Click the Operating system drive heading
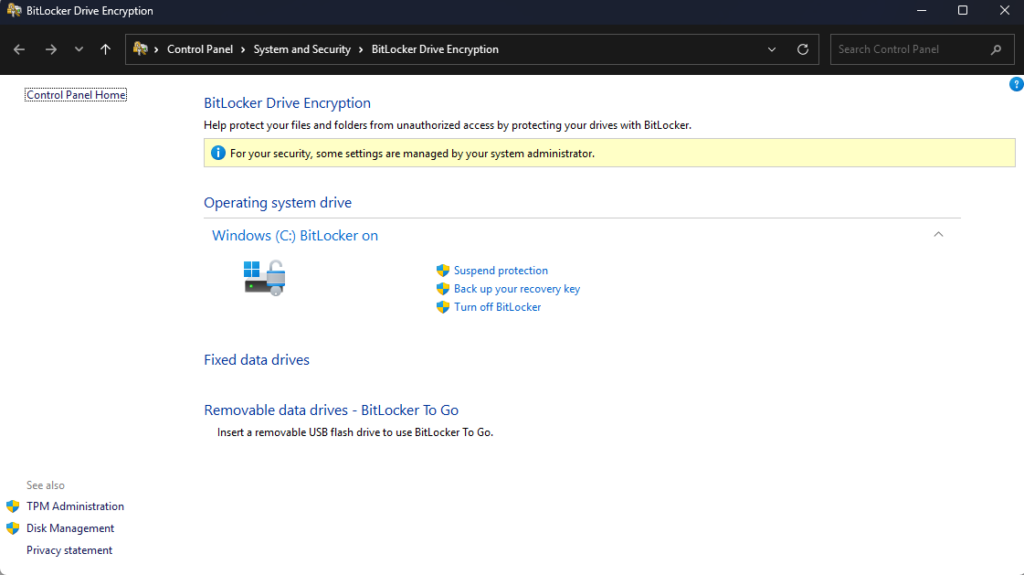 pyautogui.click(x=278, y=203)
